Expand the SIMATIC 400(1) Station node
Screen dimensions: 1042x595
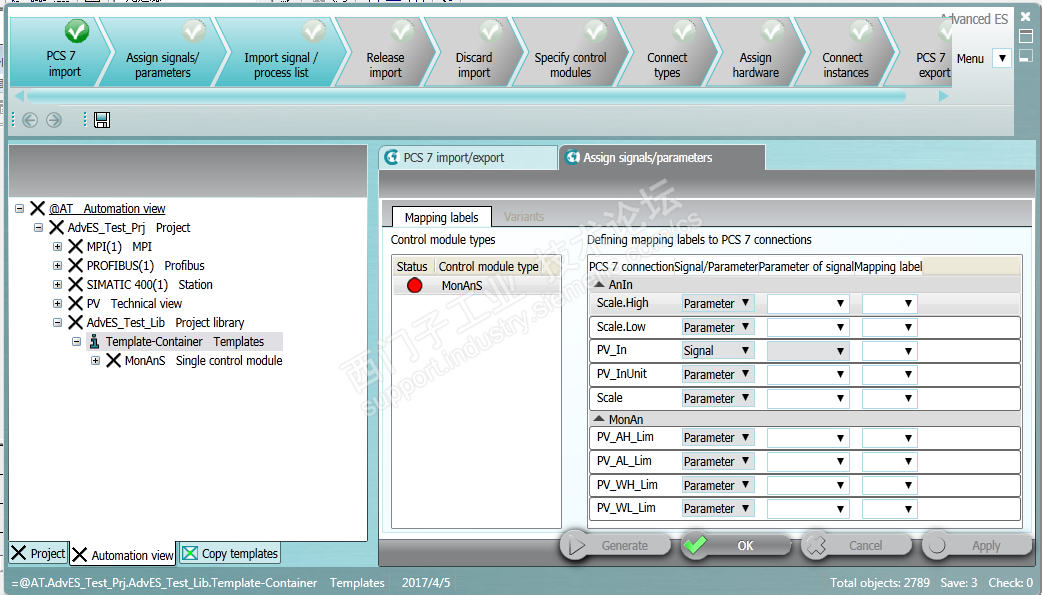click(x=58, y=285)
